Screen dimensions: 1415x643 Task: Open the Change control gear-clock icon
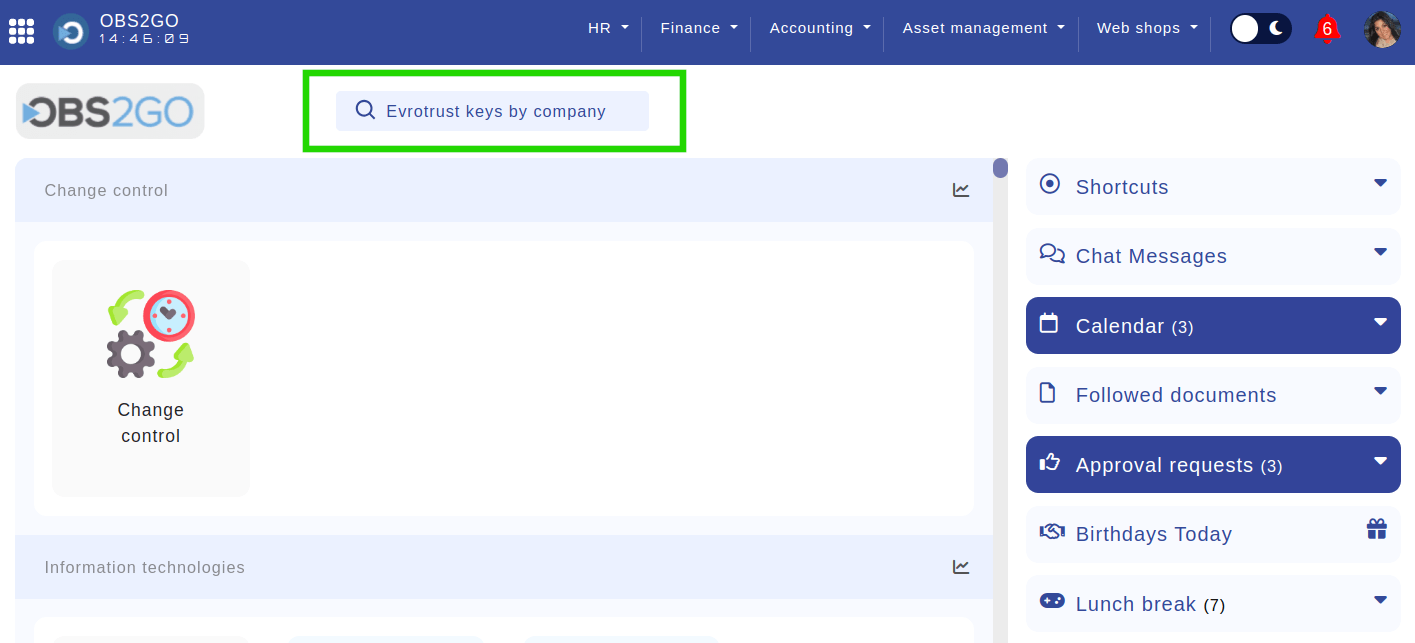pyautogui.click(x=151, y=334)
